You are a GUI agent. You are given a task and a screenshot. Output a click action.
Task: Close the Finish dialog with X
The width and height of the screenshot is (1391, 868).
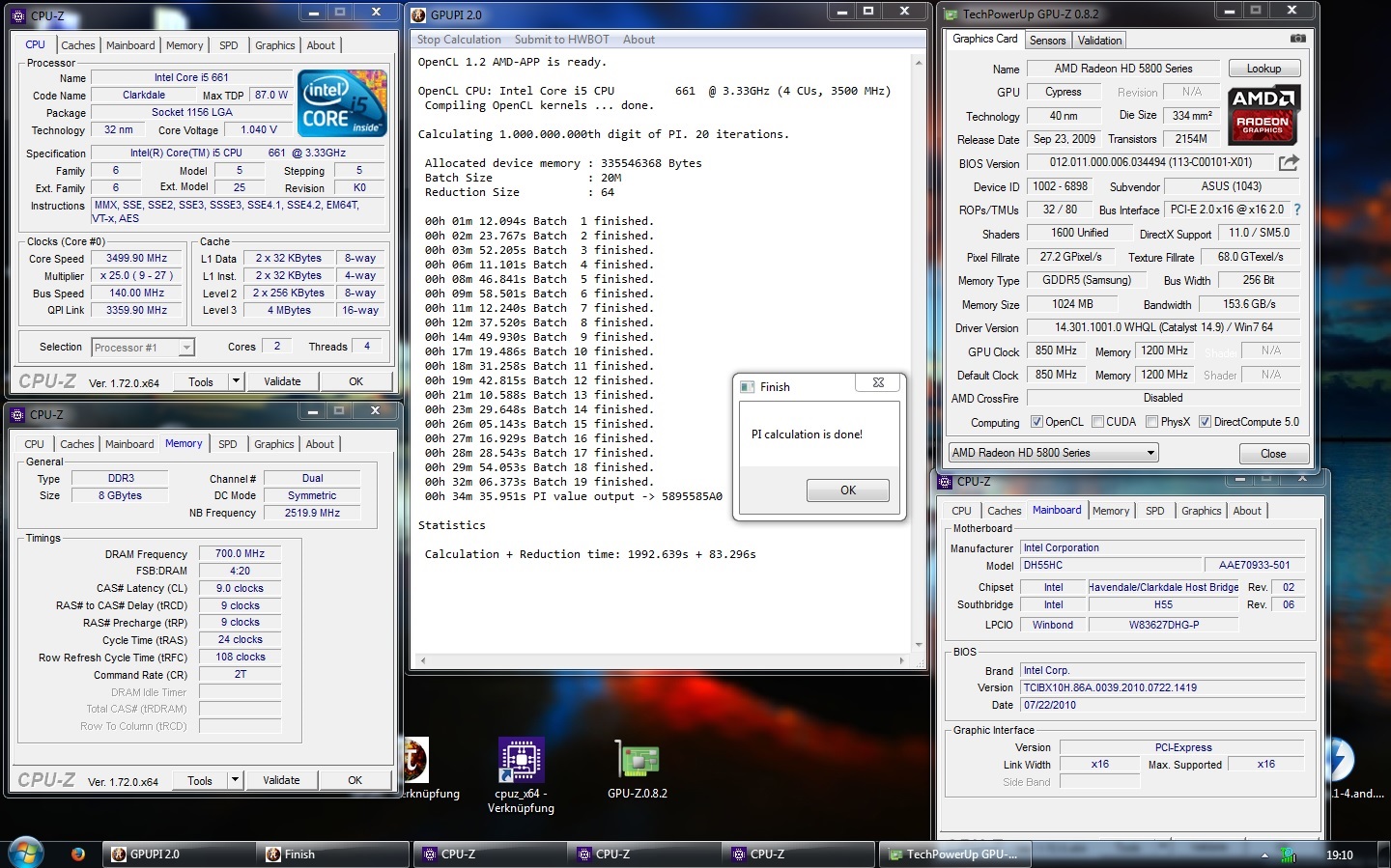[x=878, y=382]
